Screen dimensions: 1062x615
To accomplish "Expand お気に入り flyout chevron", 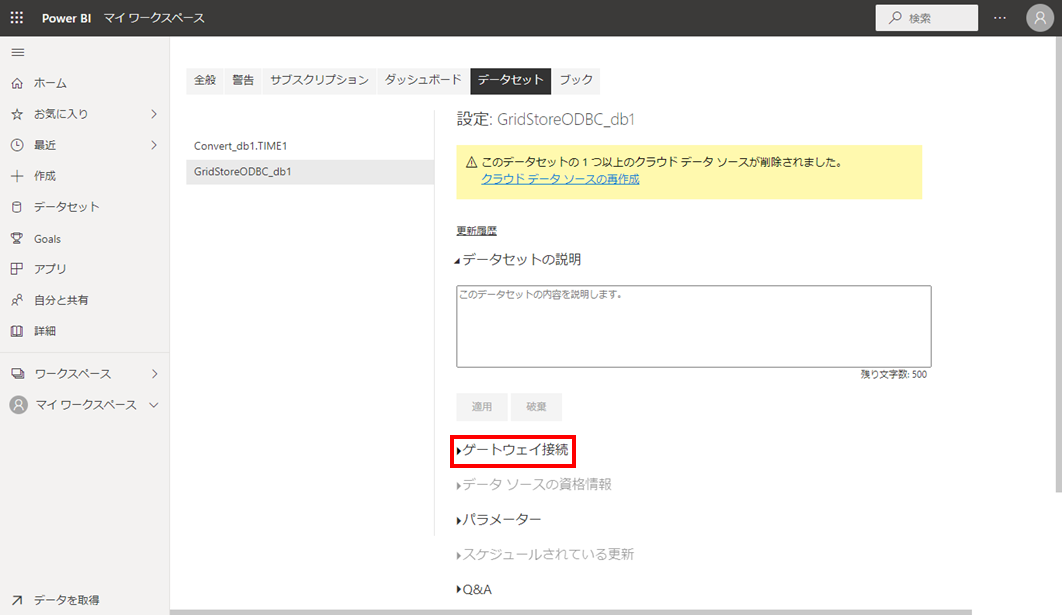I will click(154, 114).
